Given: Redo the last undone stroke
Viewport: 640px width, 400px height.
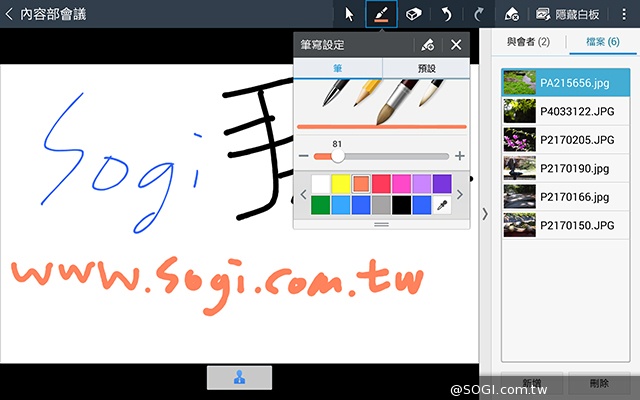Looking at the screenshot, I should (x=478, y=14).
